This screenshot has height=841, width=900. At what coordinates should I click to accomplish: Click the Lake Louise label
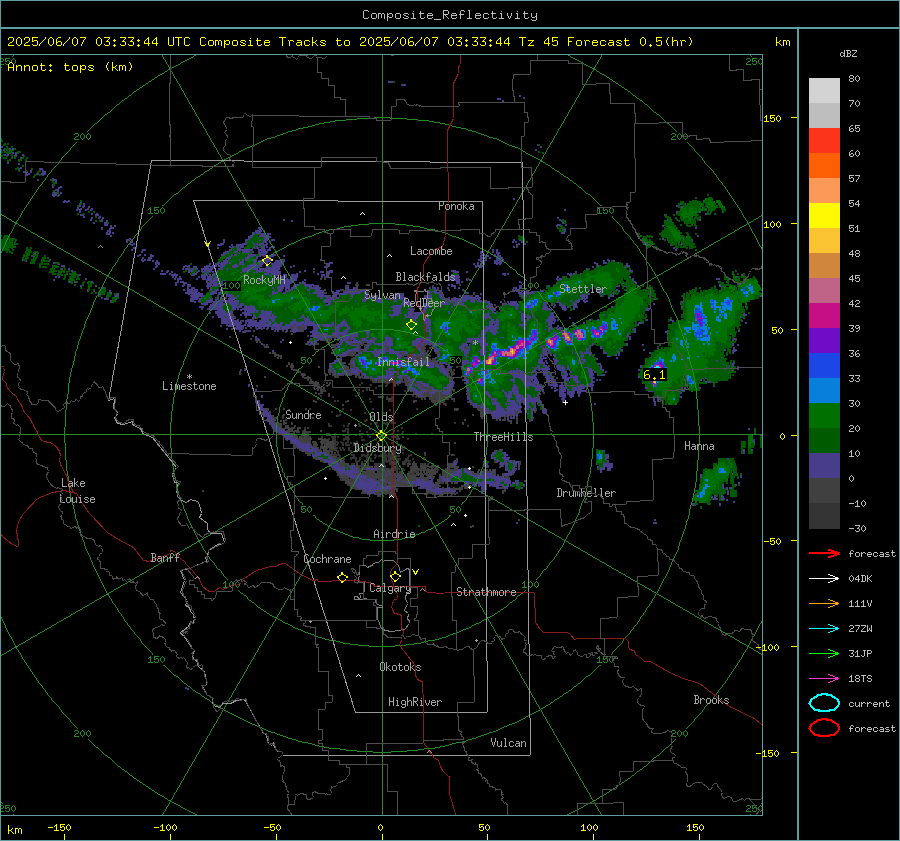77,491
